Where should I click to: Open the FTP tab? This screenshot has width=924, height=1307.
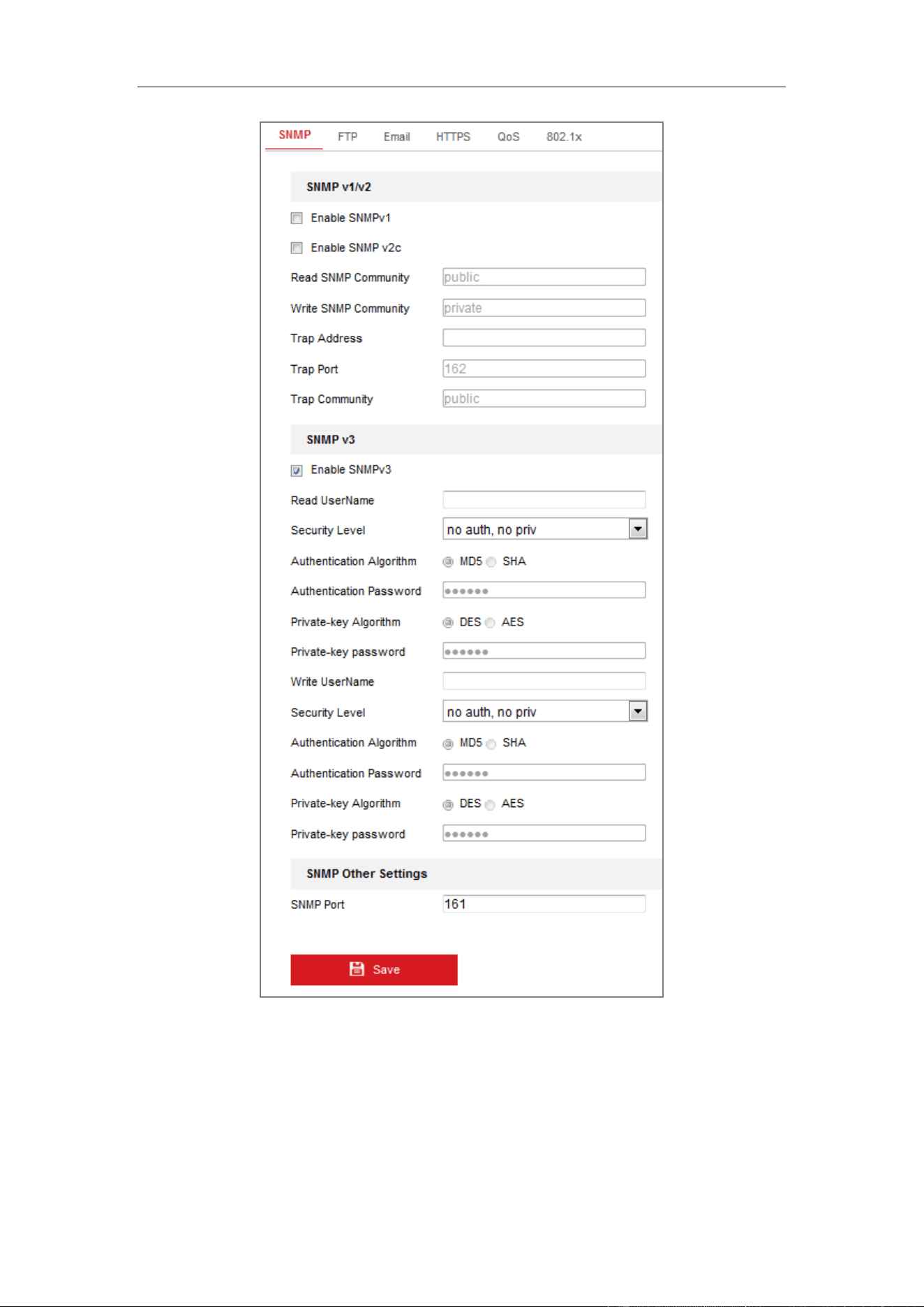tap(348, 137)
